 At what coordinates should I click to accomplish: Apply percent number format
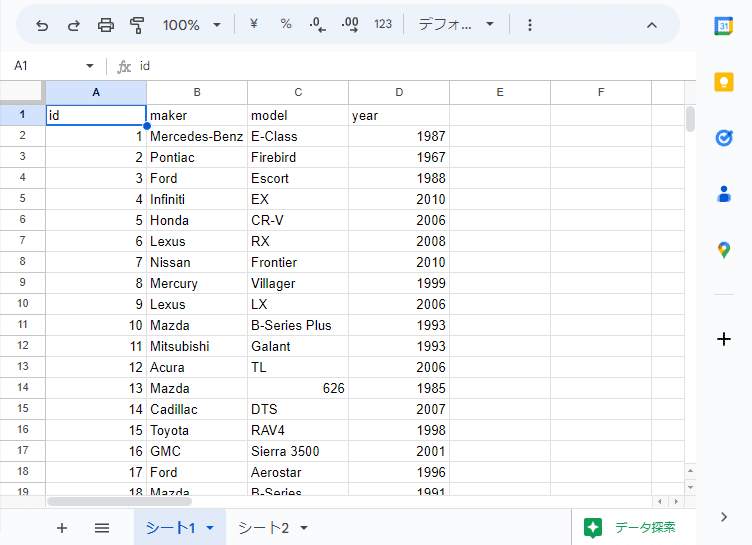(x=286, y=24)
